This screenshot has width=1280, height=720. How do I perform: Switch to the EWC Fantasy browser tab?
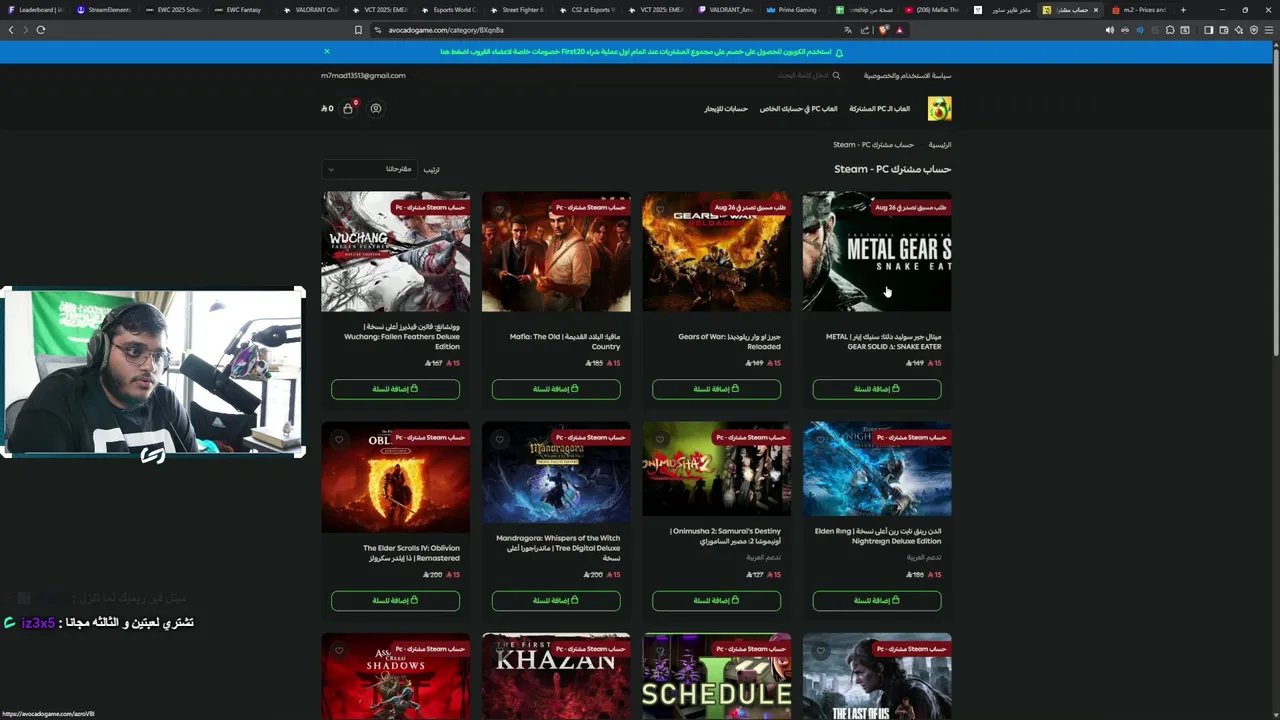pos(243,10)
